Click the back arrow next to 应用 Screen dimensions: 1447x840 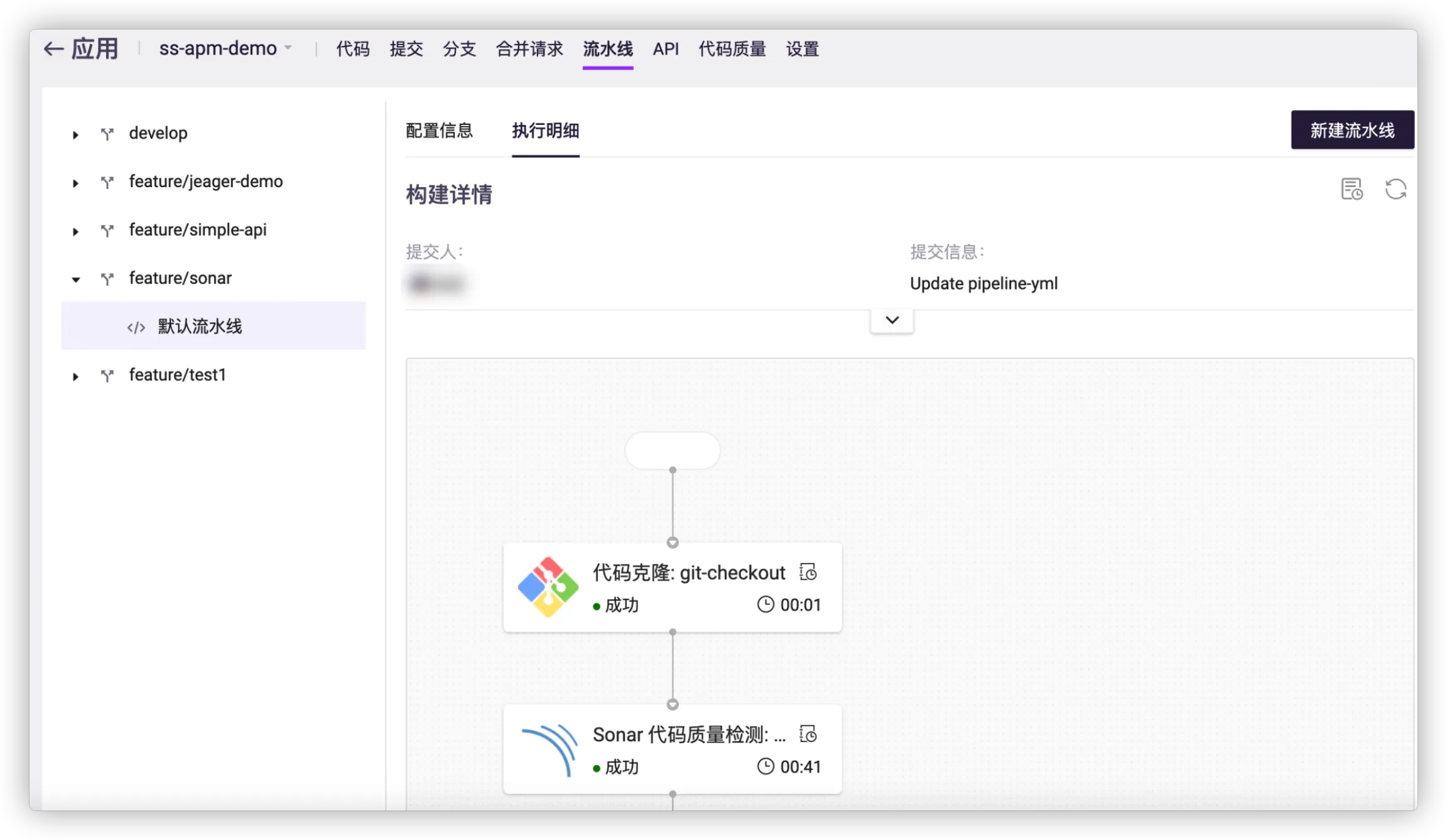pos(53,49)
